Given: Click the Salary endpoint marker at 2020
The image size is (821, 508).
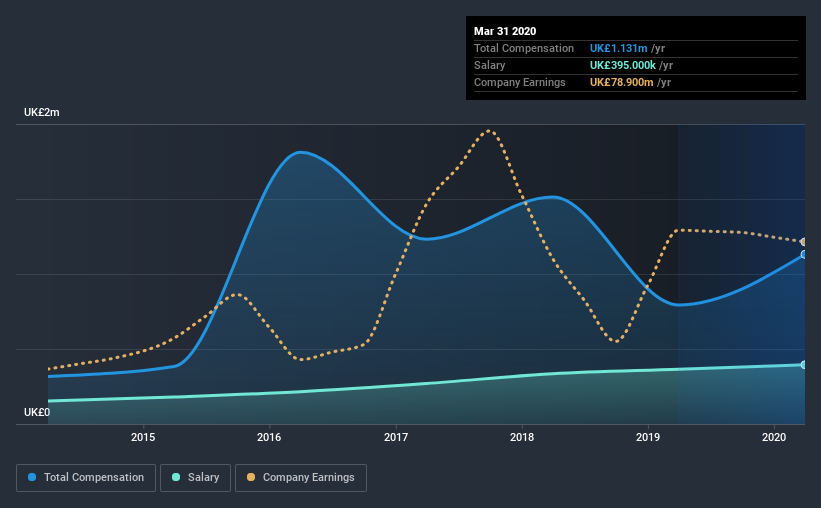Looking at the screenshot, I should coord(804,365).
